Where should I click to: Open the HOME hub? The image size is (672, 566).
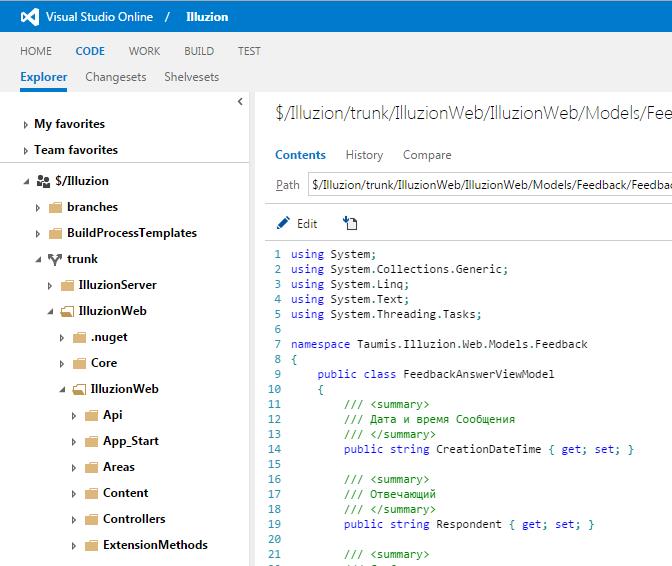36,51
